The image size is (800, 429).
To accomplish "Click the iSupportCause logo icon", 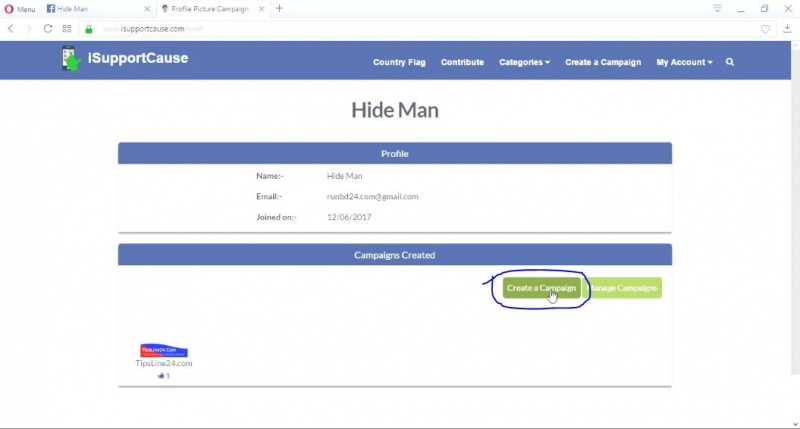I will [70, 58].
